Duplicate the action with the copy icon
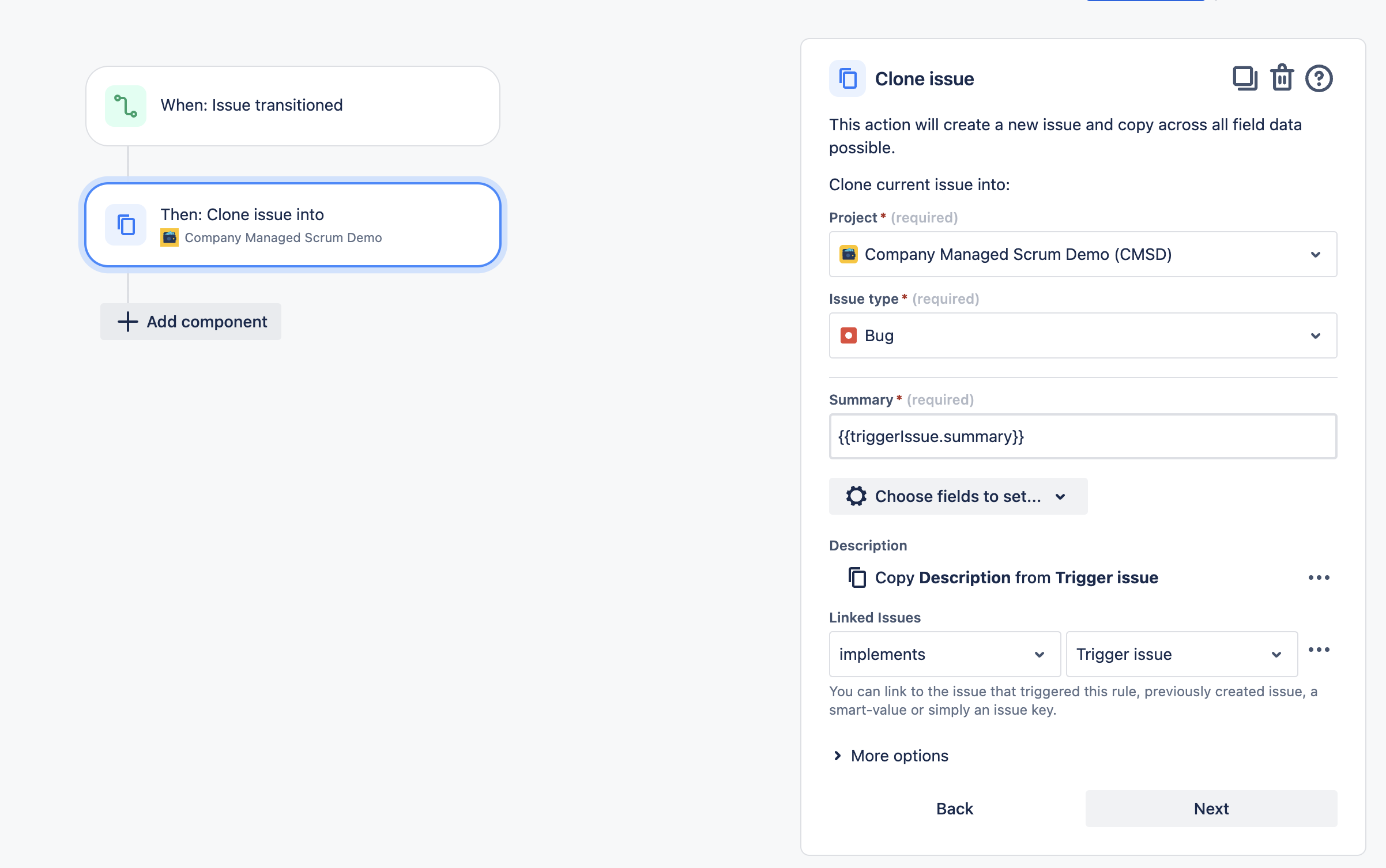The width and height of the screenshot is (1386, 868). (x=1244, y=78)
